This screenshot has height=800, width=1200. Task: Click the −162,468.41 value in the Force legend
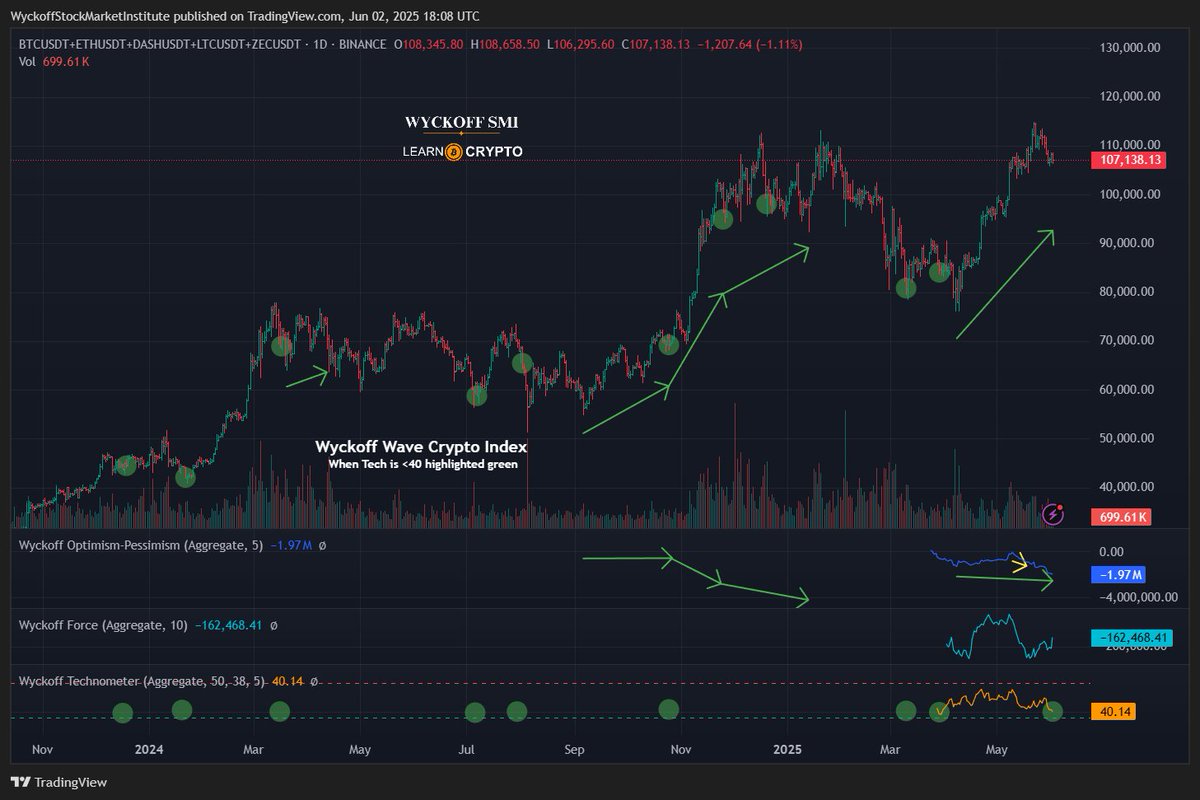(x=228, y=625)
